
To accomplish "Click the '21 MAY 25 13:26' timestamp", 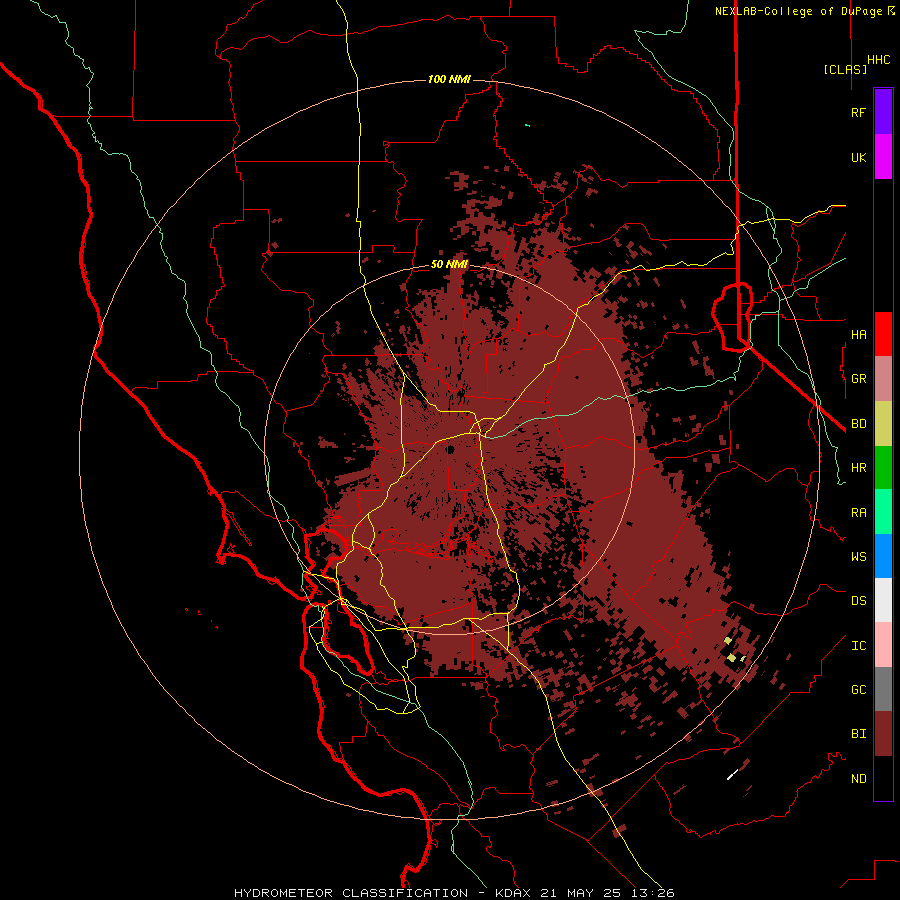I will pos(606,893).
